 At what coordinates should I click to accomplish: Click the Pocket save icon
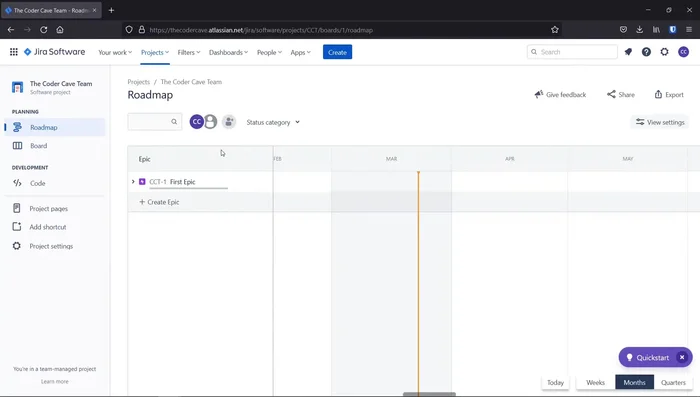pos(623,30)
